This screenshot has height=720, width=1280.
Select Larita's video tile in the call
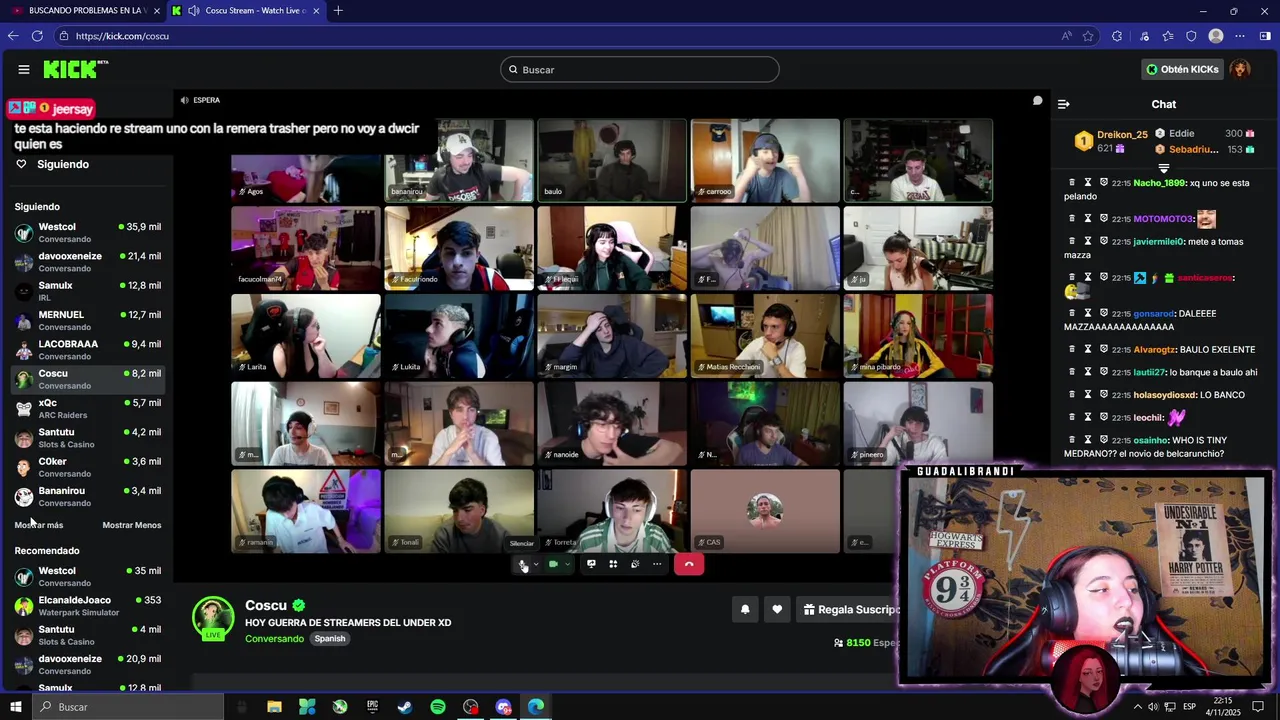coord(306,335)
